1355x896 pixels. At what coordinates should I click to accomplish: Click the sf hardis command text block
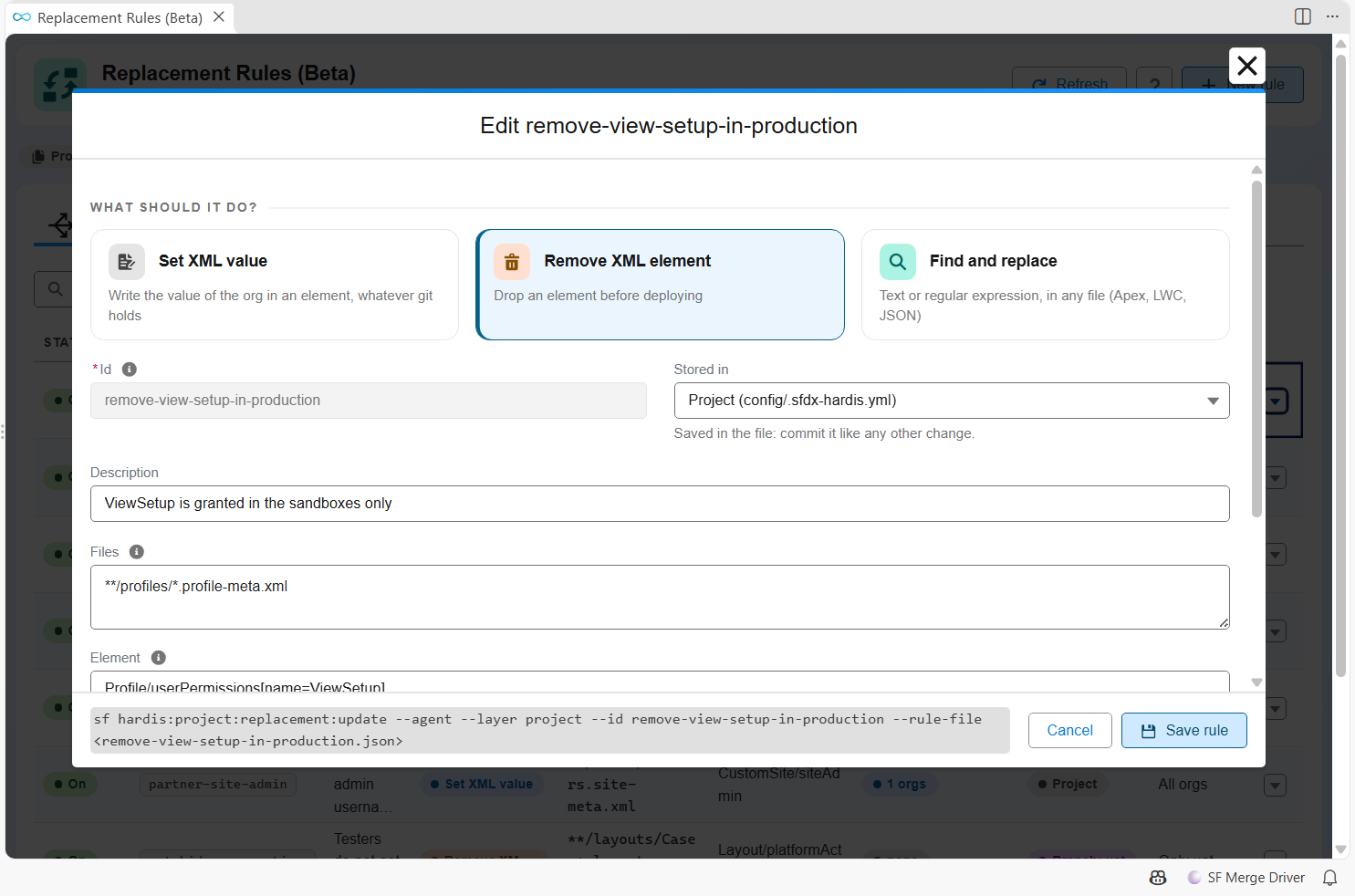550,730
